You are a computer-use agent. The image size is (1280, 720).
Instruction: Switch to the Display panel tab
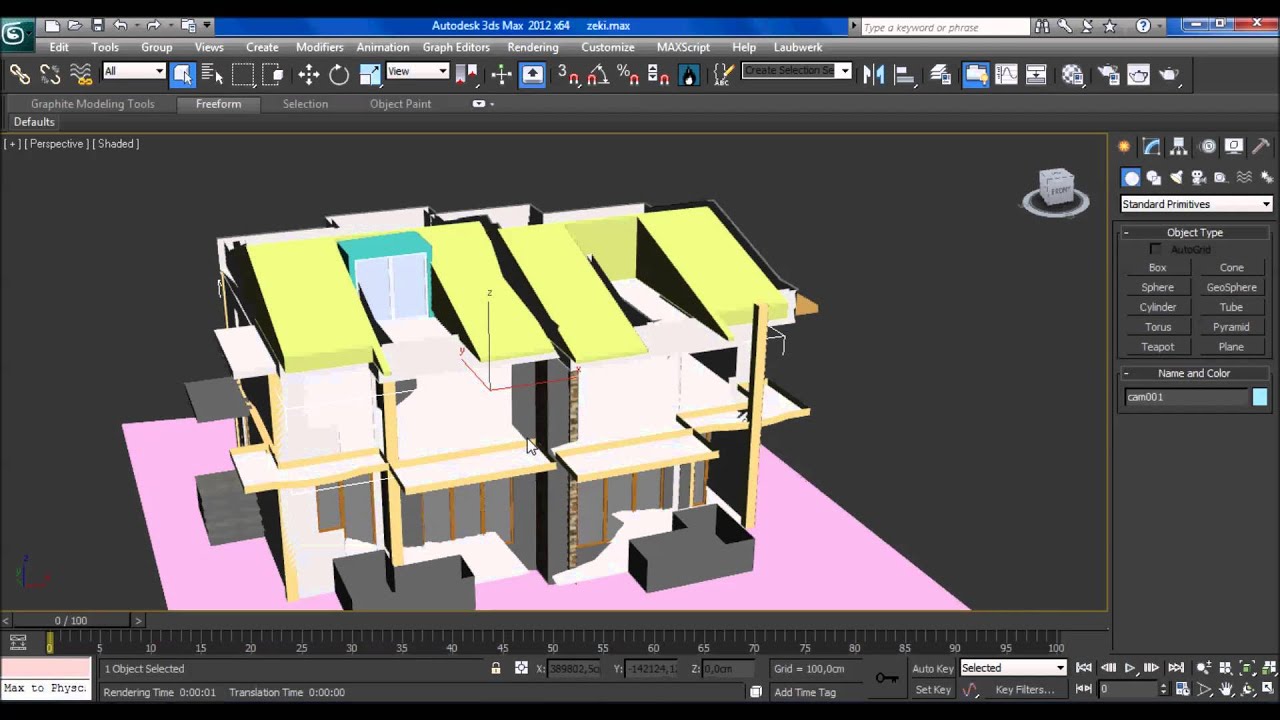point(1234,146)
